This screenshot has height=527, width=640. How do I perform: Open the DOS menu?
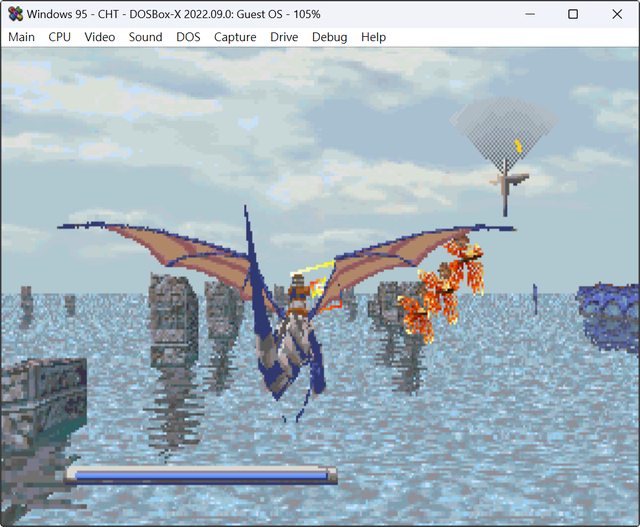pyautogui.click(x=188, y=37)
